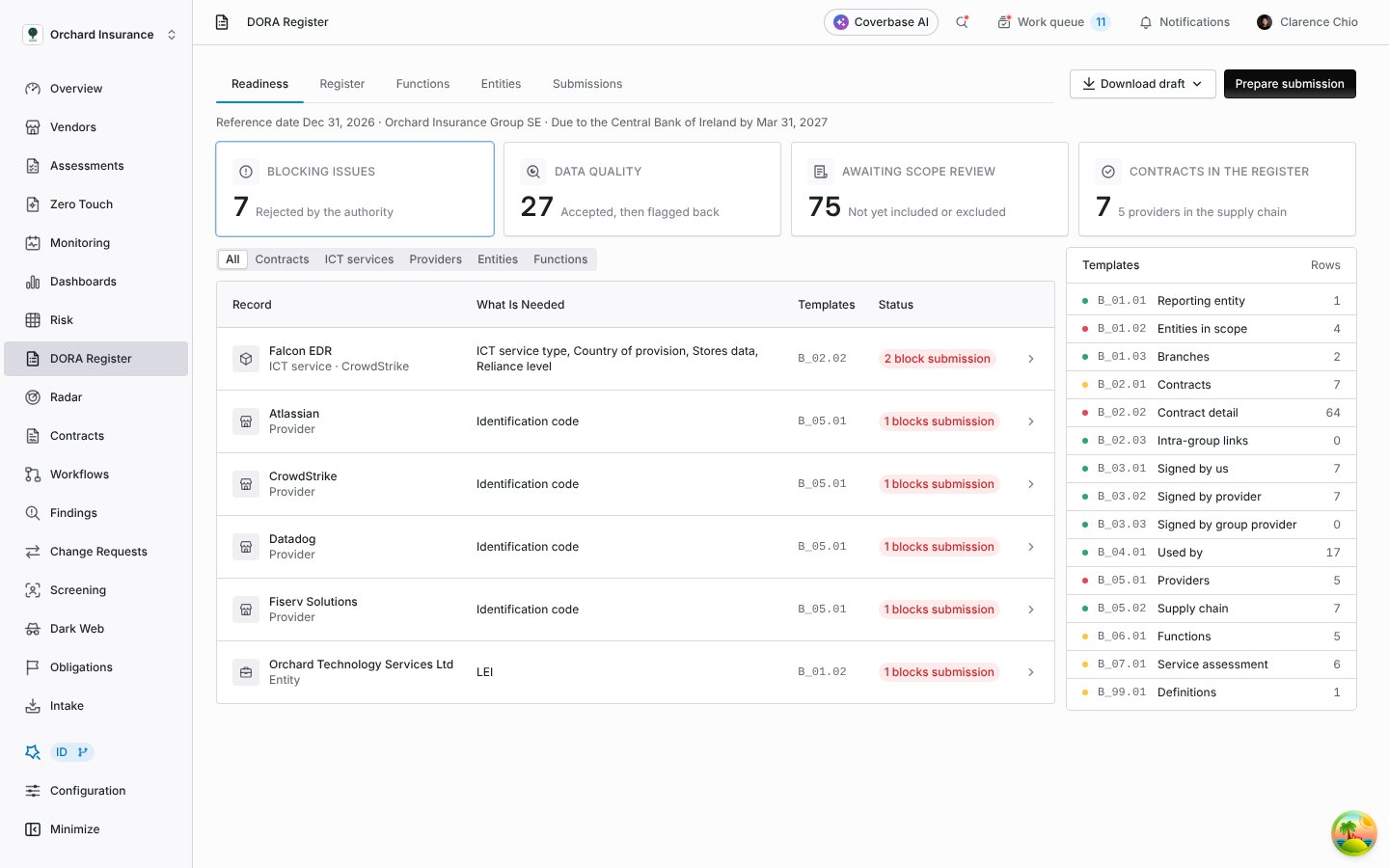Open Clarence Chio user profile

click(1307, 22)
